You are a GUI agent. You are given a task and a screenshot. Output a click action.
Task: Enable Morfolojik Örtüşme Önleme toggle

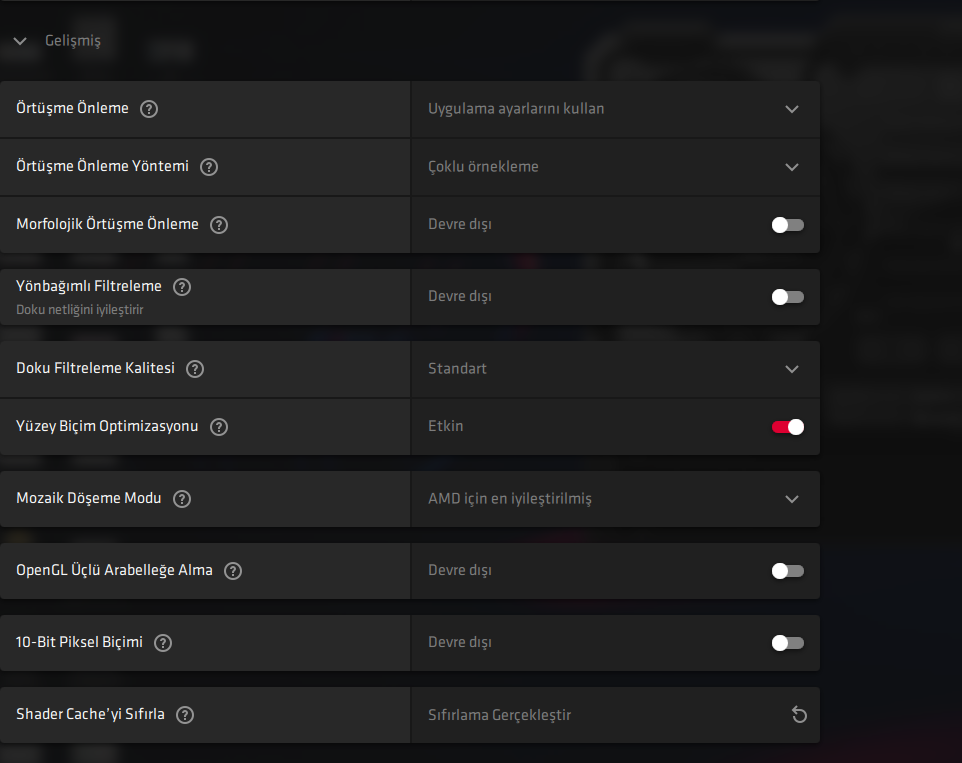coord(787,225)
